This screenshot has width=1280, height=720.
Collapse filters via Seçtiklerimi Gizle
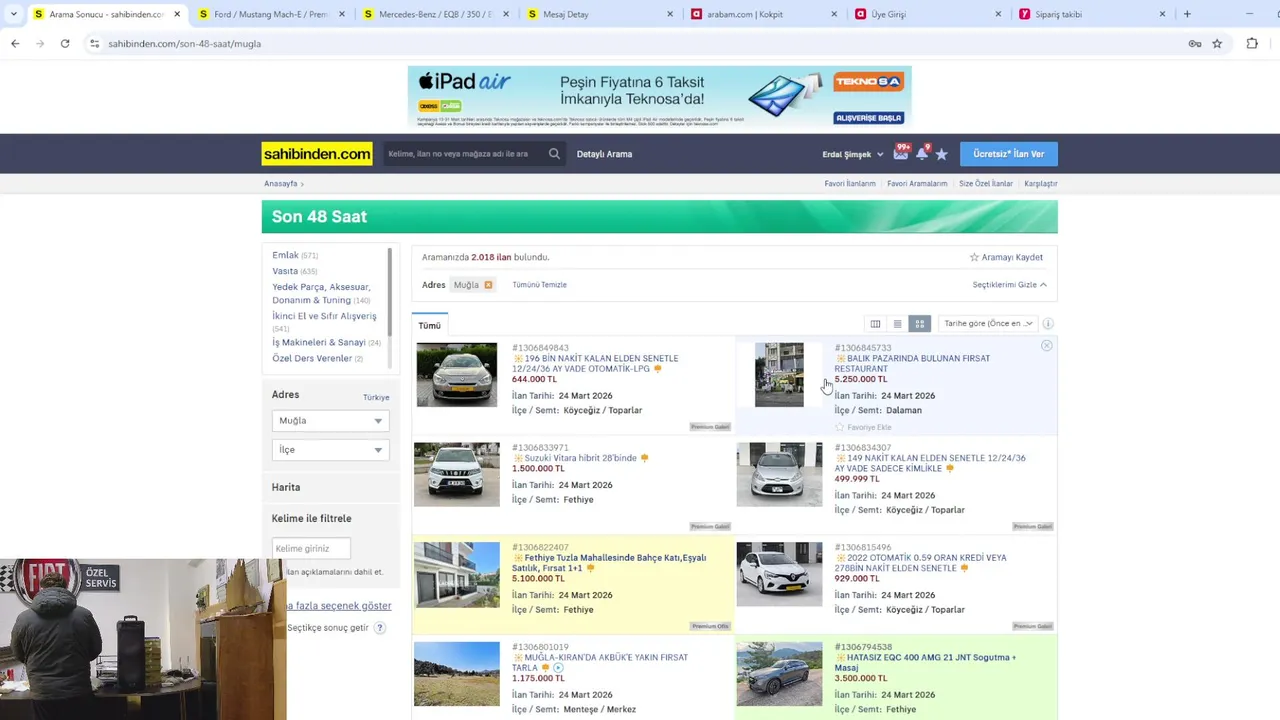tap(1009, 285)
